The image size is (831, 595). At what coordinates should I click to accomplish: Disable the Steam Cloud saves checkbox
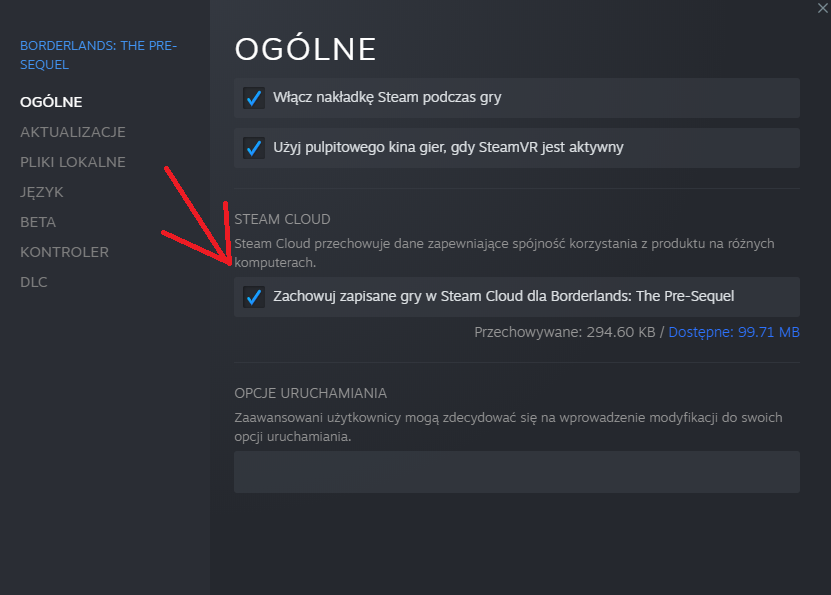coord(254,297)
